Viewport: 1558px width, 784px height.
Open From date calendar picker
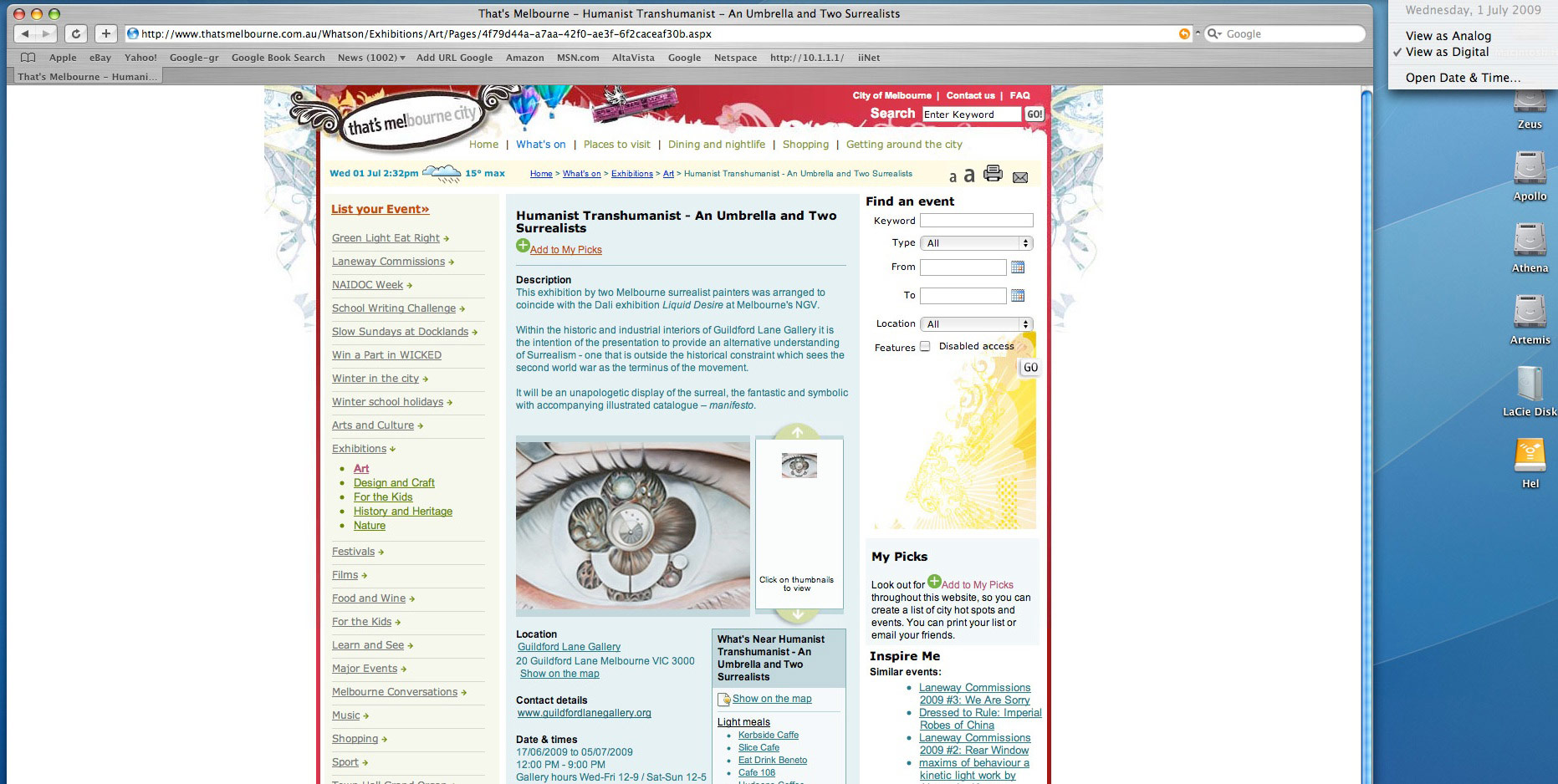(x=1018, y=267)
